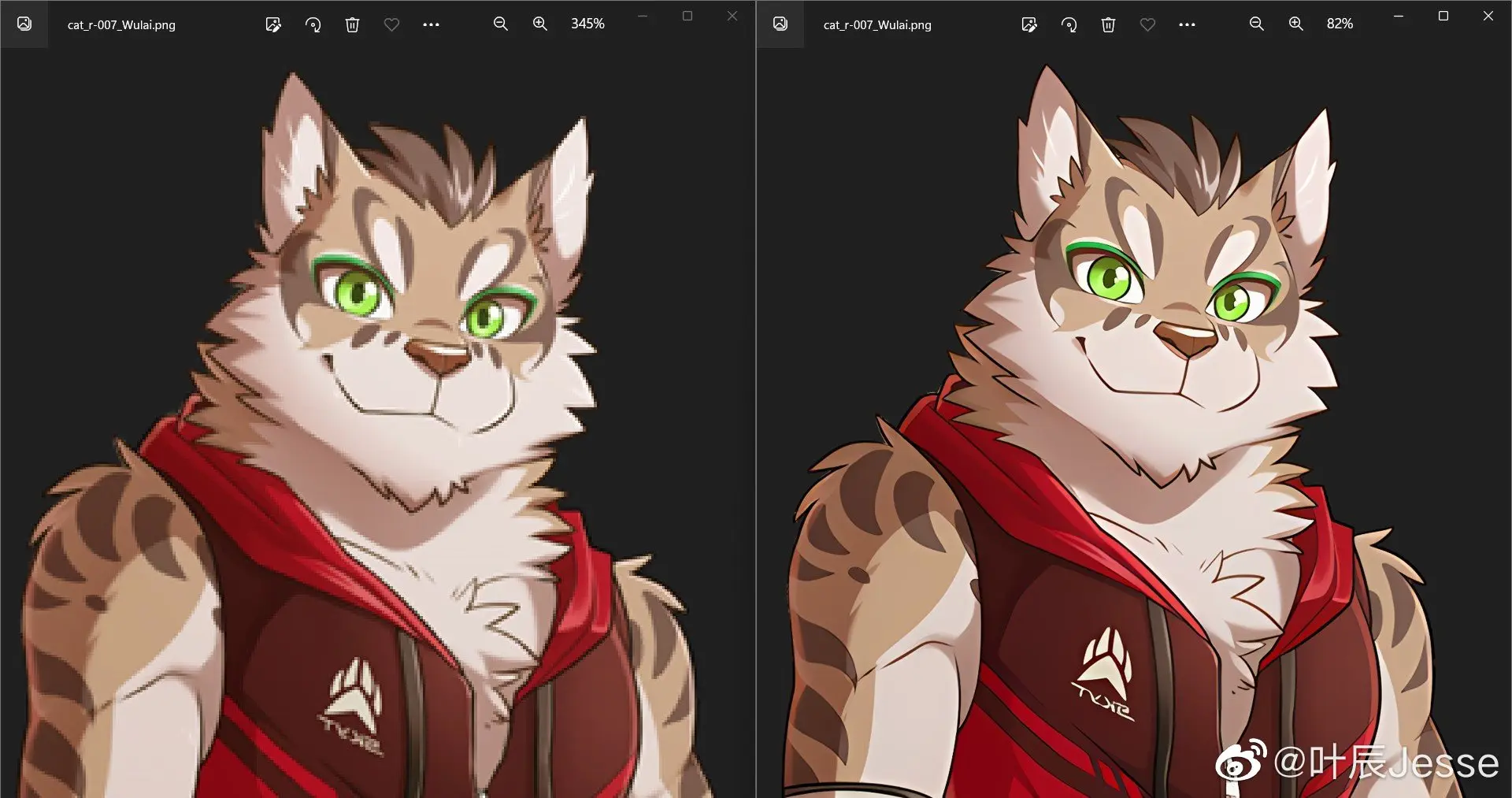The width and height of the screenshot is (1512, 798).
Task: Open Edit image tool in right window
Action: click(1029, 24)
